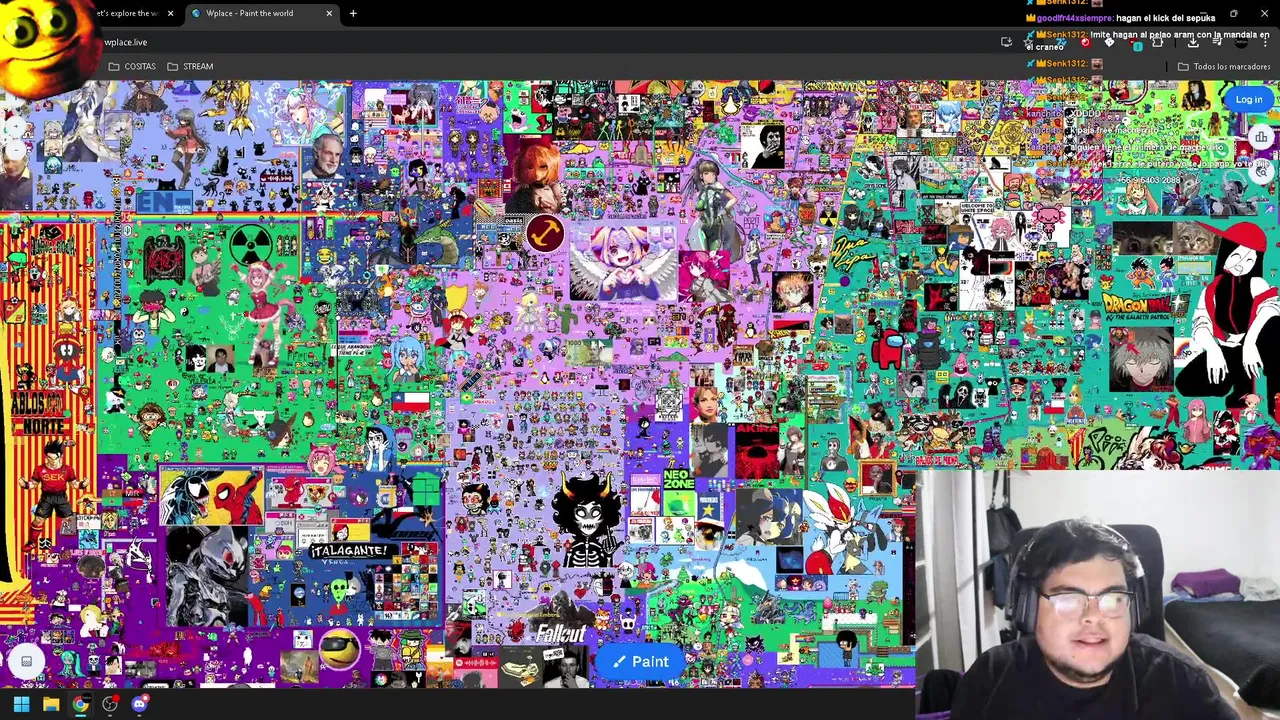
Task: Click the Chrome taskbar icon
Action: 80,704
